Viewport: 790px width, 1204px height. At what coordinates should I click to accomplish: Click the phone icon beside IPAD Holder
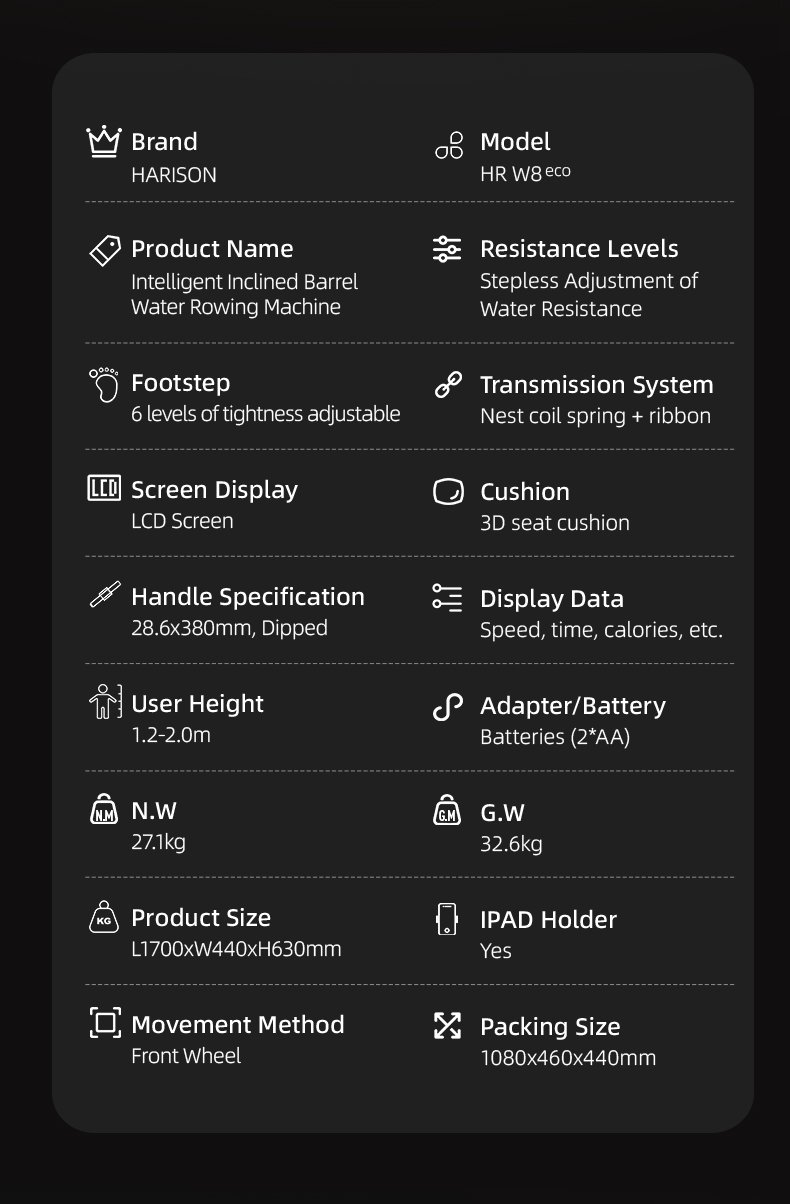447,919
